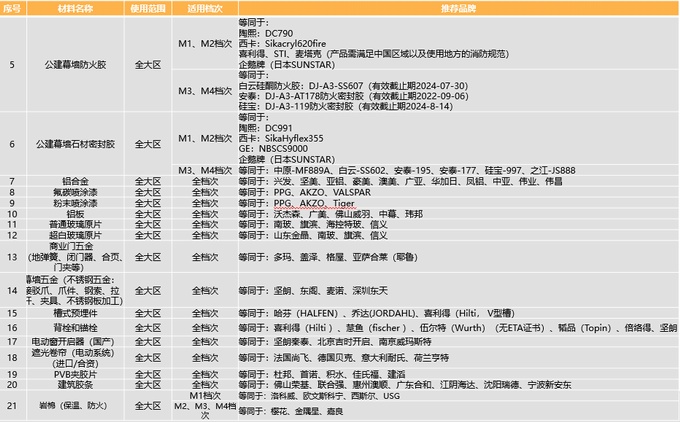Viewport: 680px width, 422px height.
Task: Click the 序号 column header
Action: [x=12, y=8]
